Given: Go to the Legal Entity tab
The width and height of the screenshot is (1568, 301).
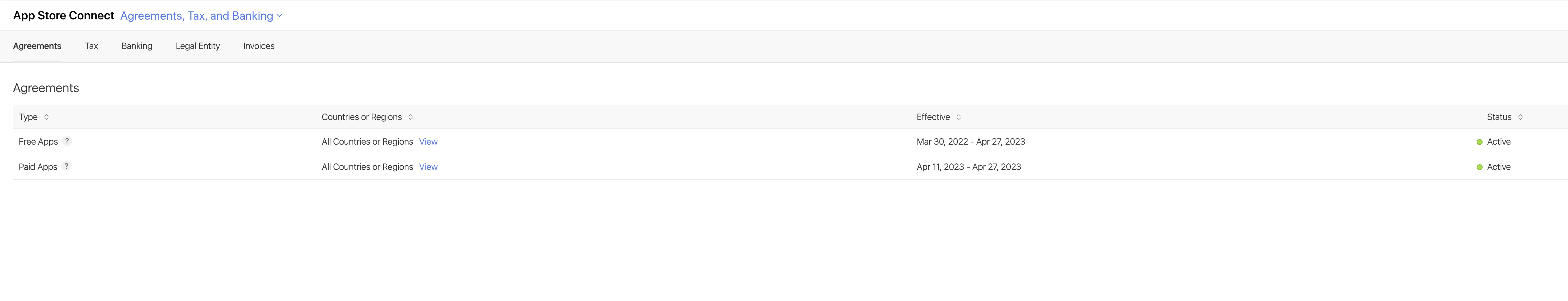Looking at the screenshot, I should click(198, 46).
